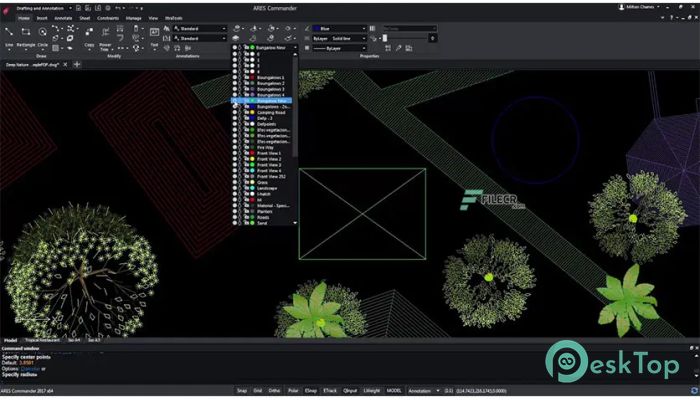The width and height of the screenshot is (700, 400).
Task: Toggle Ortho mode in status bar
Action: click(x=274, y=391)
